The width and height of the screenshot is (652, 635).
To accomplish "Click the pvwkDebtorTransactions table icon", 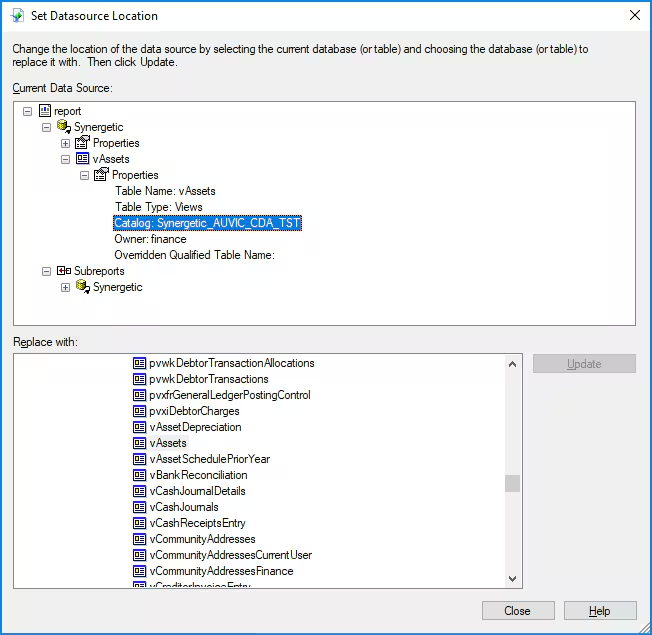I will (x=139, y=379).
